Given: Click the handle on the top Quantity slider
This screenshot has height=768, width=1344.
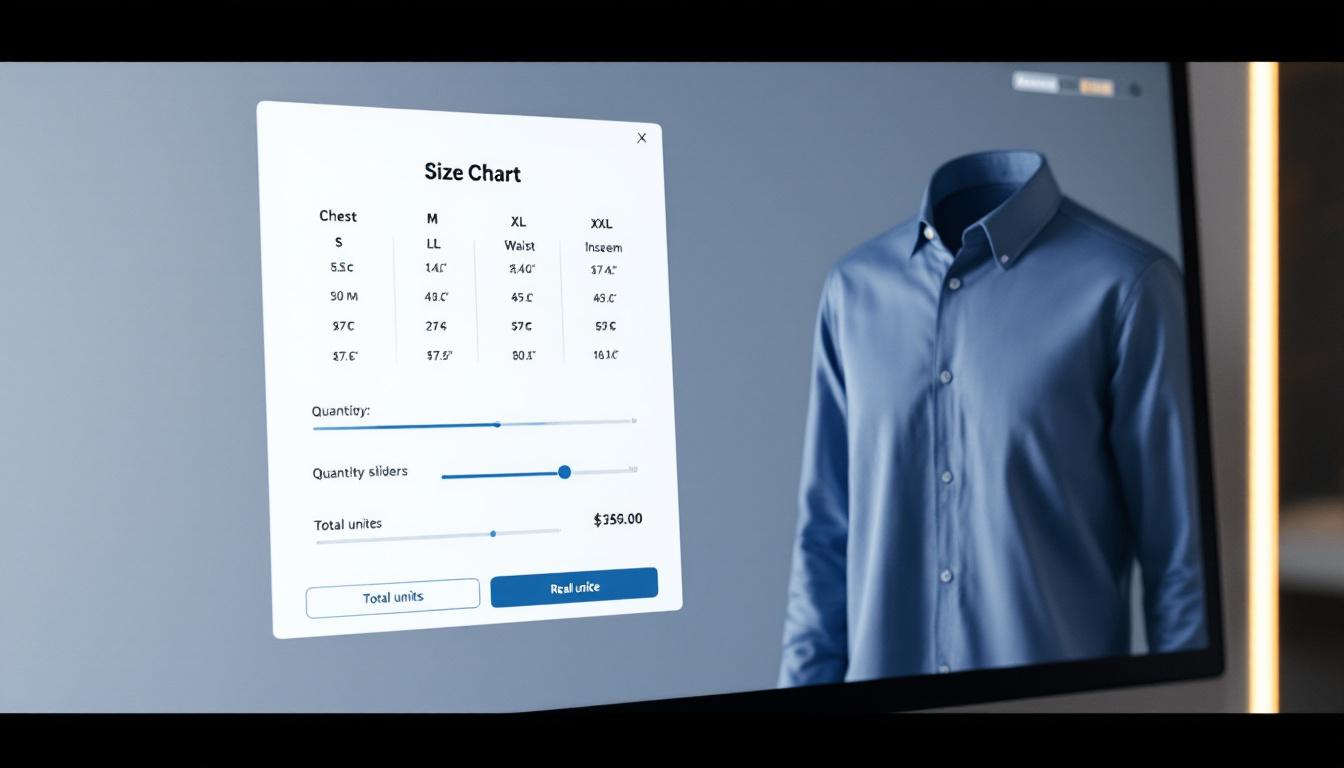Looking at the screenshot, I should (498, 424).
